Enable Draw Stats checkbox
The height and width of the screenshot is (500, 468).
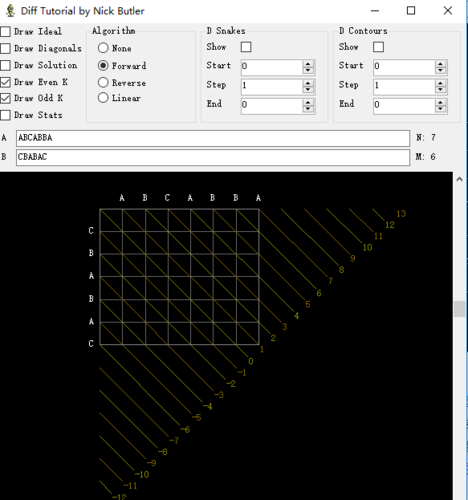[5, 115]
